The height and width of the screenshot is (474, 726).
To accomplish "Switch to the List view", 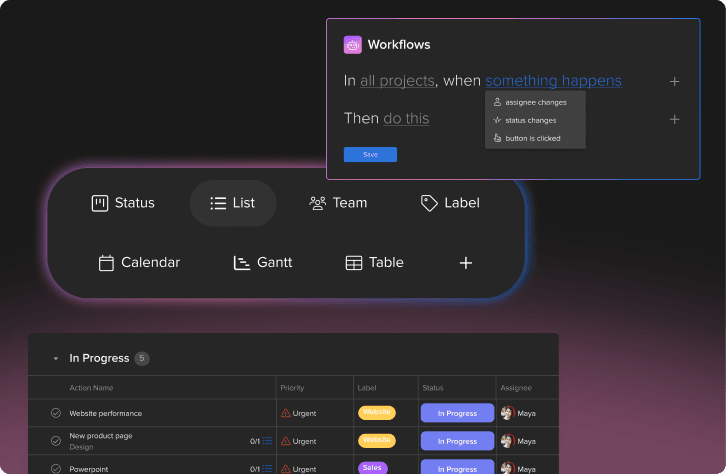I will 233,203.
